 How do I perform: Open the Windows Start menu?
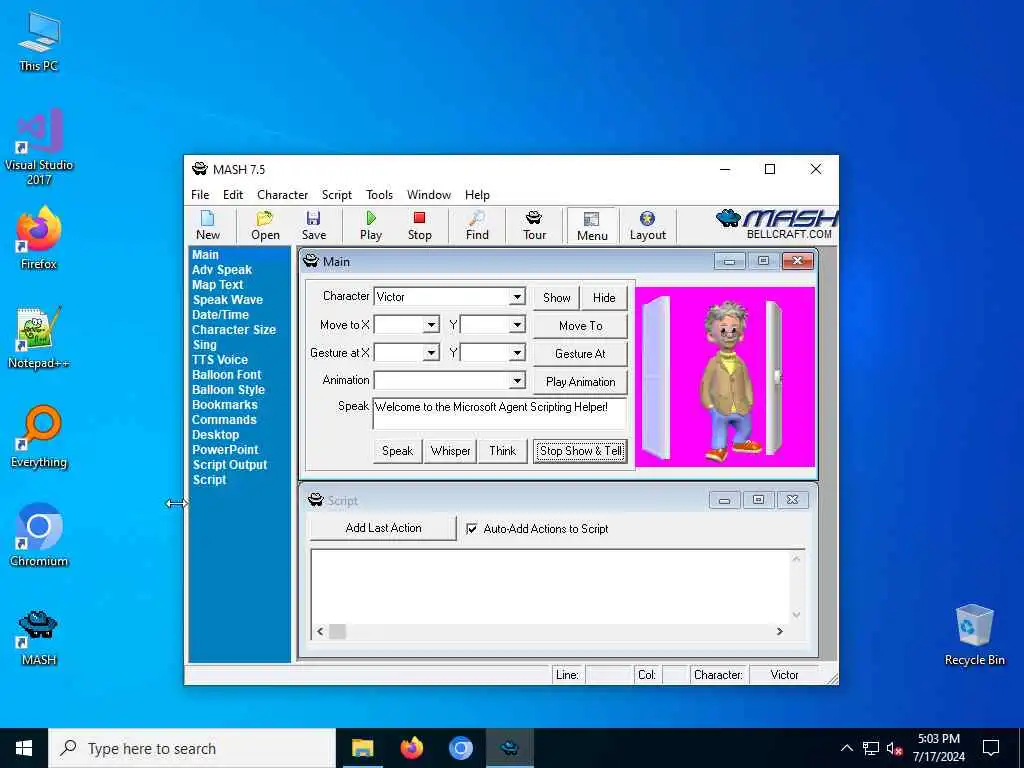pyautogui.click(x=24, y=748)
